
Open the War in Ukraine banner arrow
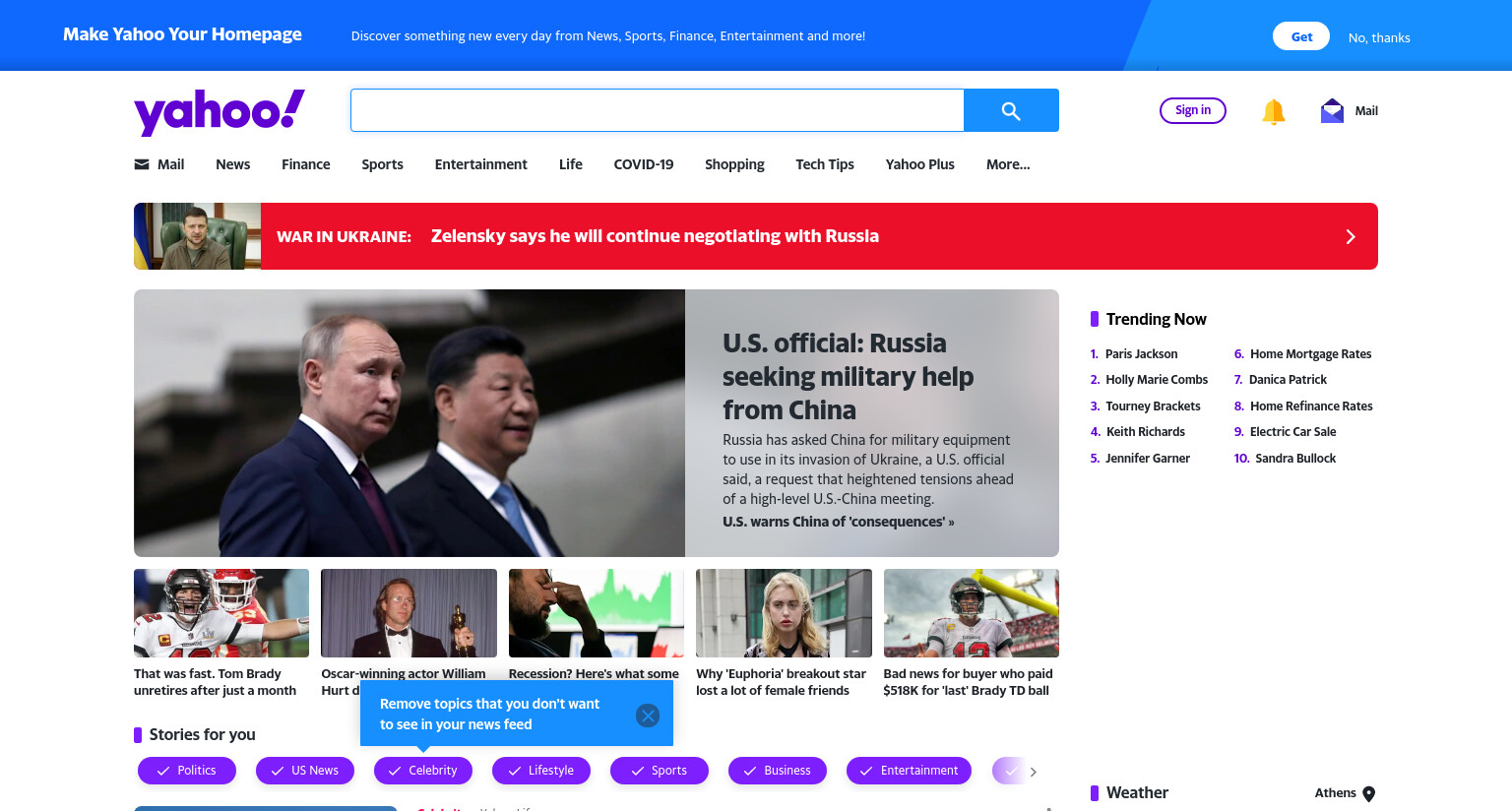coord(1351,236)
